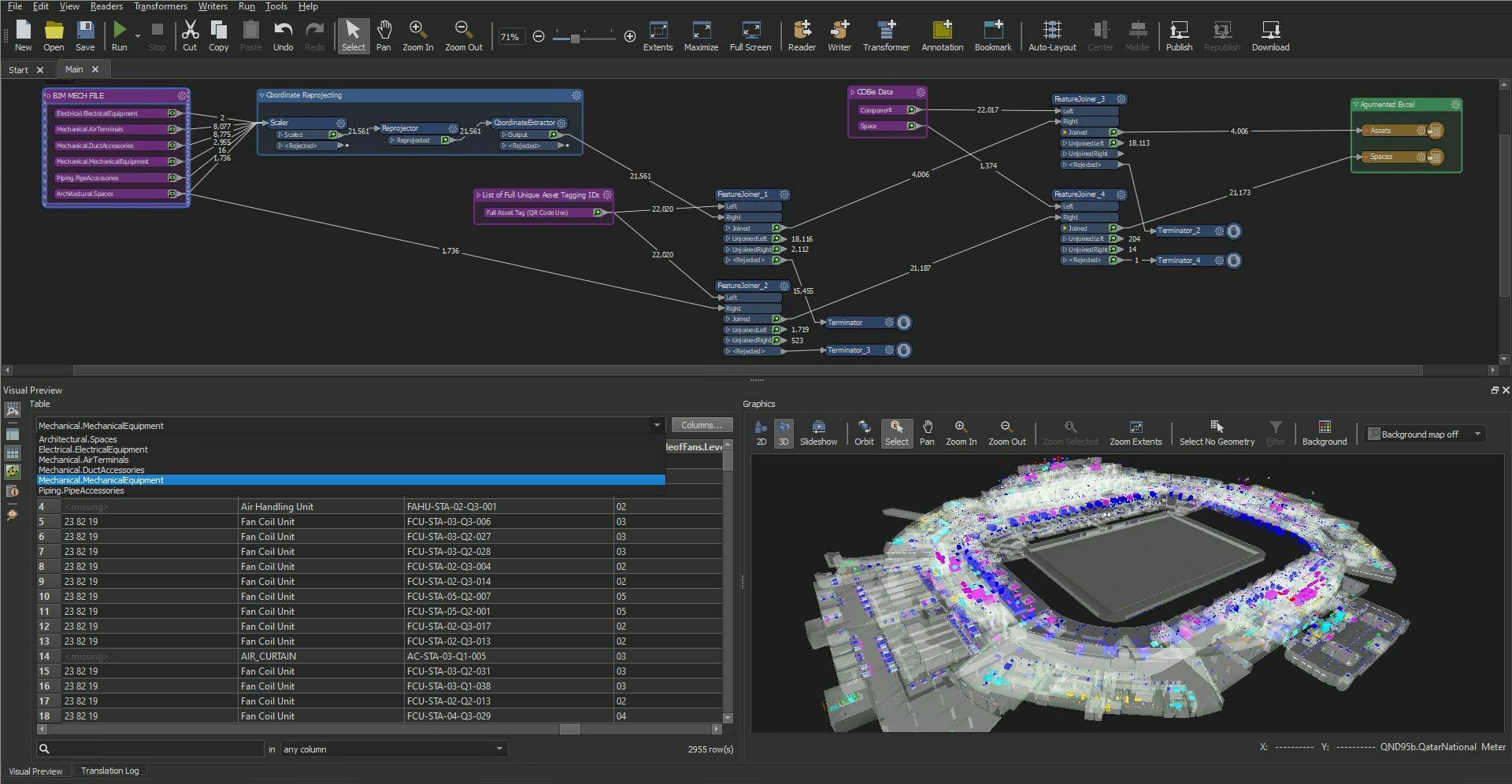Close the Main tab
Screen dimensions: 1512x784
(x=95, y=69)
